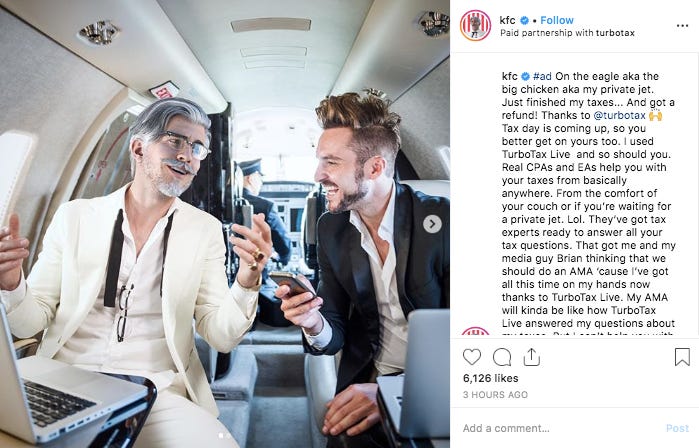This screenshot has width=699, height=448.
Task: Open the three-dot more options menu
Action: pyautogui.click(x=682, y=26)
